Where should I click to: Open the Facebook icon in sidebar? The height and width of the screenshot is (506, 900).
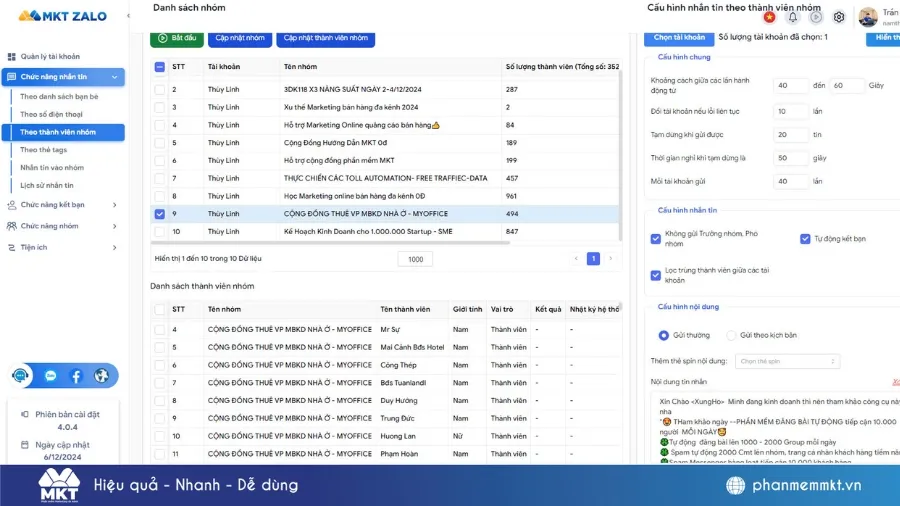(x=76, y=376)
